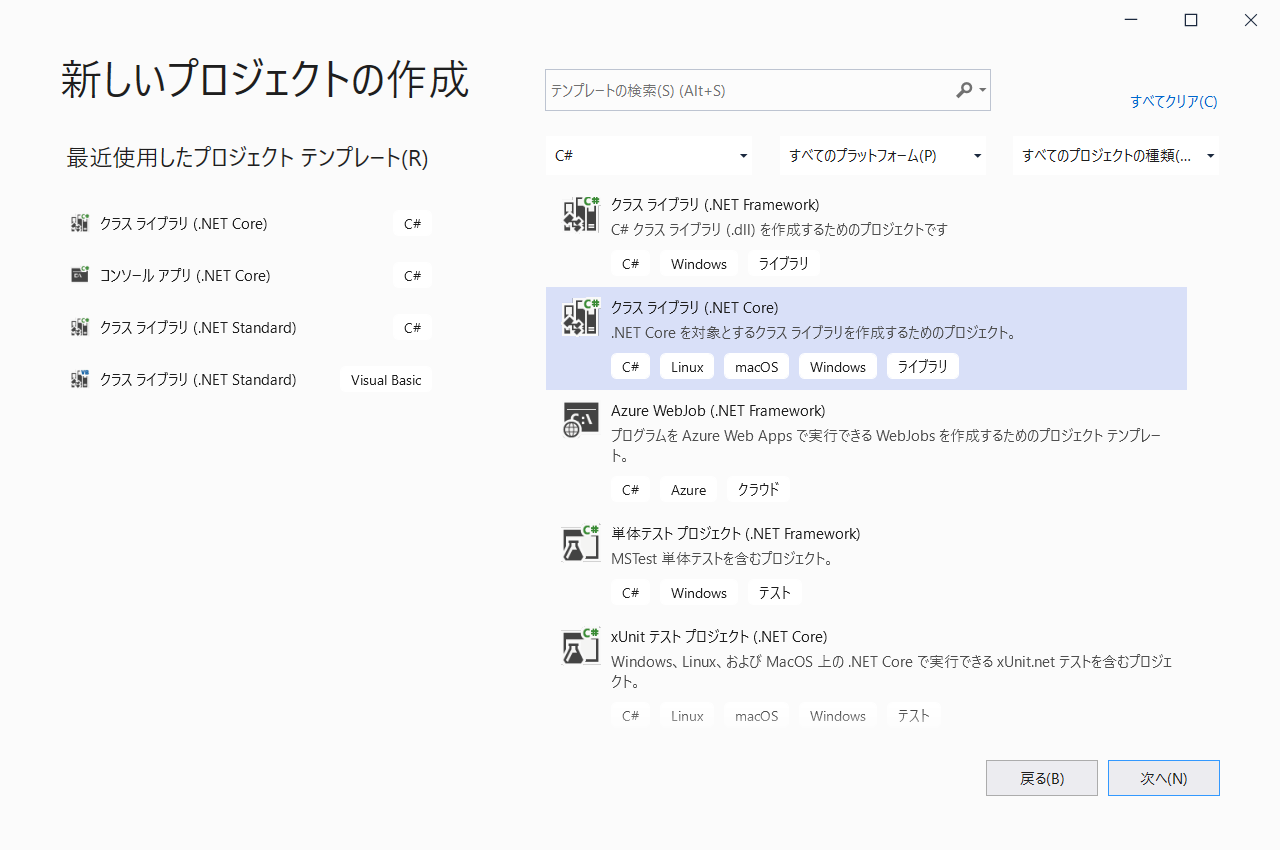
Task: Open the C# language filter dropdown
Action: pyautogui.click(x=649, y=155)
